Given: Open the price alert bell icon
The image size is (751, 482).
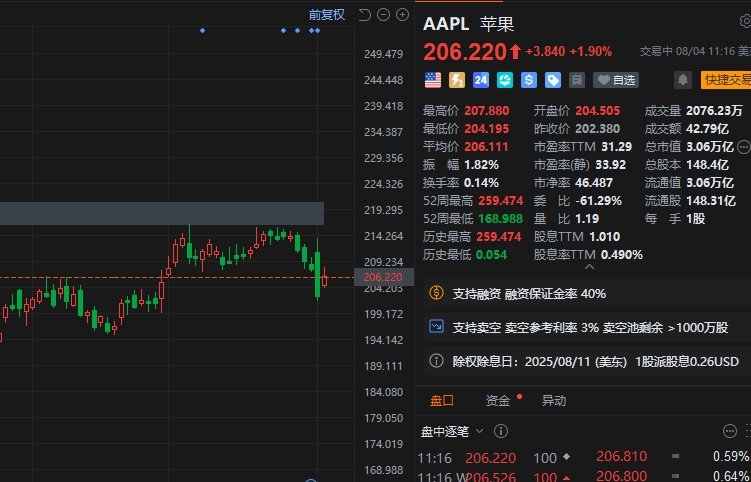Looking at the screenshot, I should [x=683, y=80].
